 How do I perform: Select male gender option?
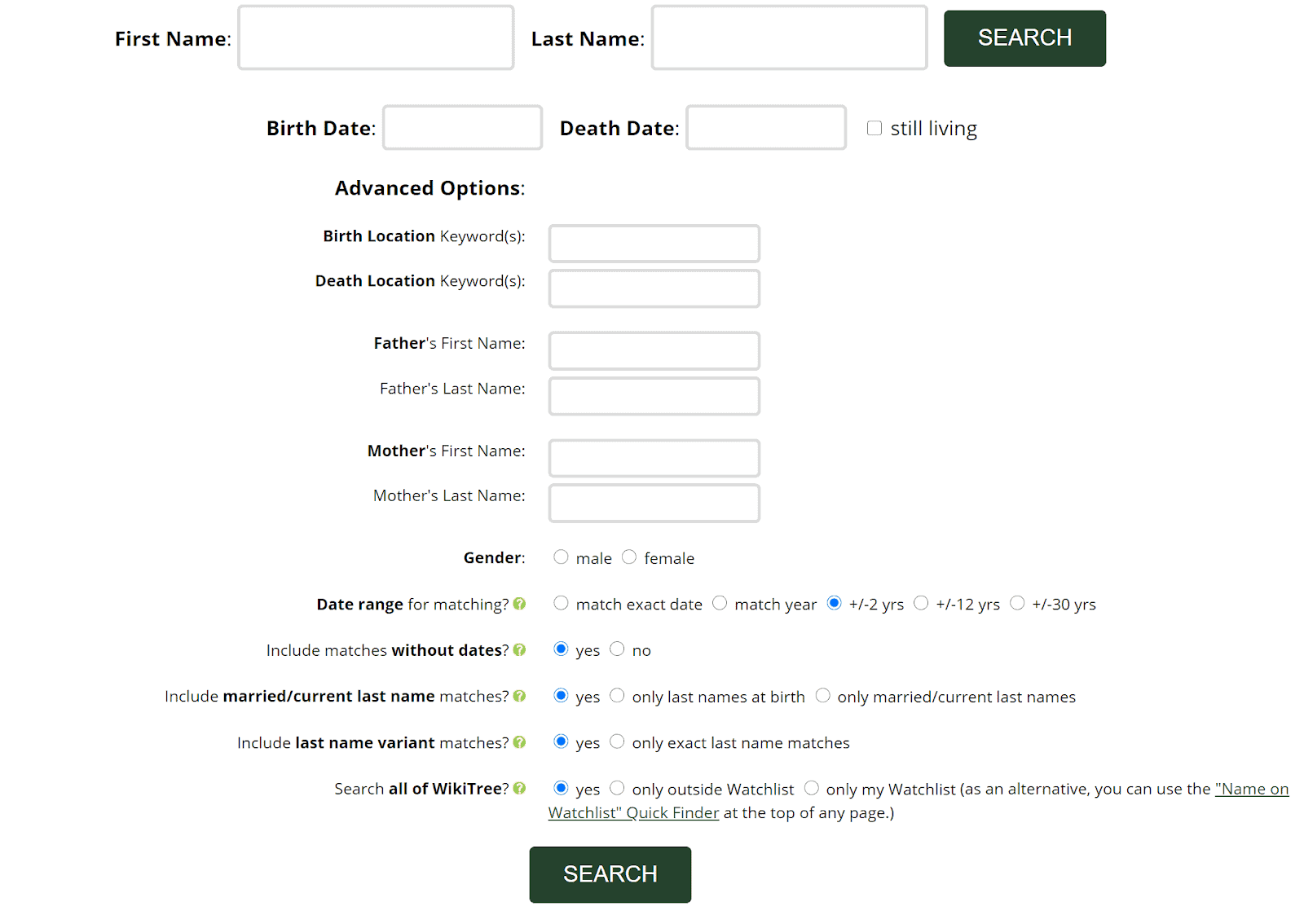561,557
